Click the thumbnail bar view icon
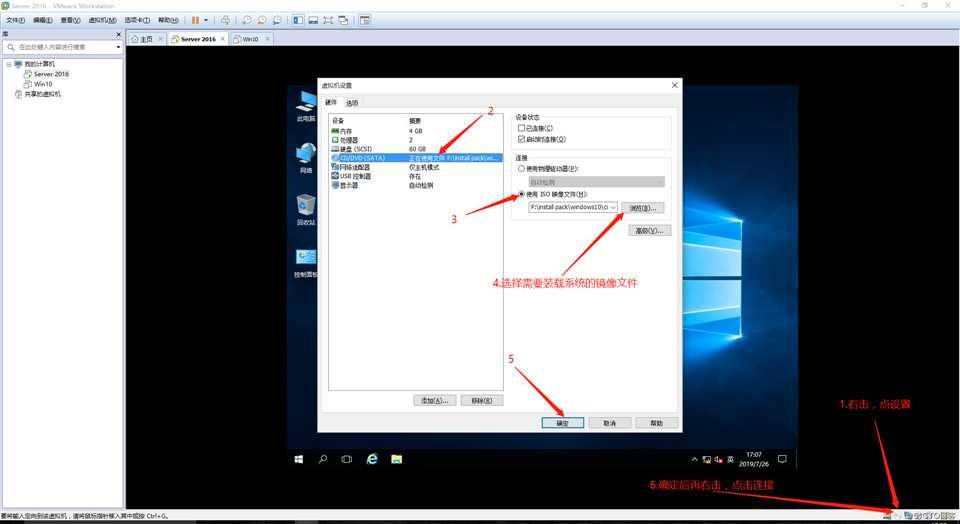This screenshot has width=960, height=524. [x=313, y=20]
